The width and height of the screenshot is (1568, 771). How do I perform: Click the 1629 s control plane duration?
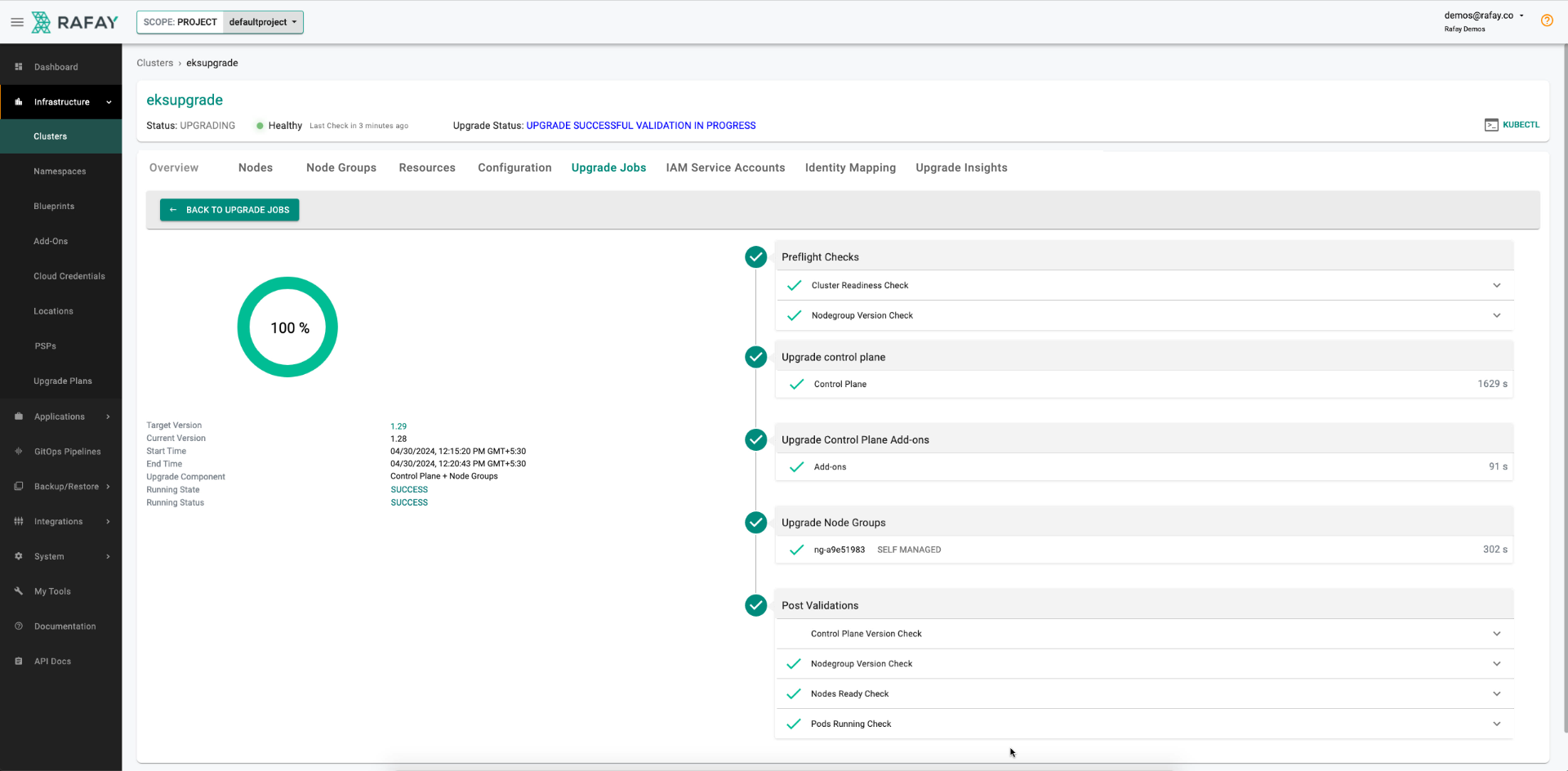point(1493,384)
